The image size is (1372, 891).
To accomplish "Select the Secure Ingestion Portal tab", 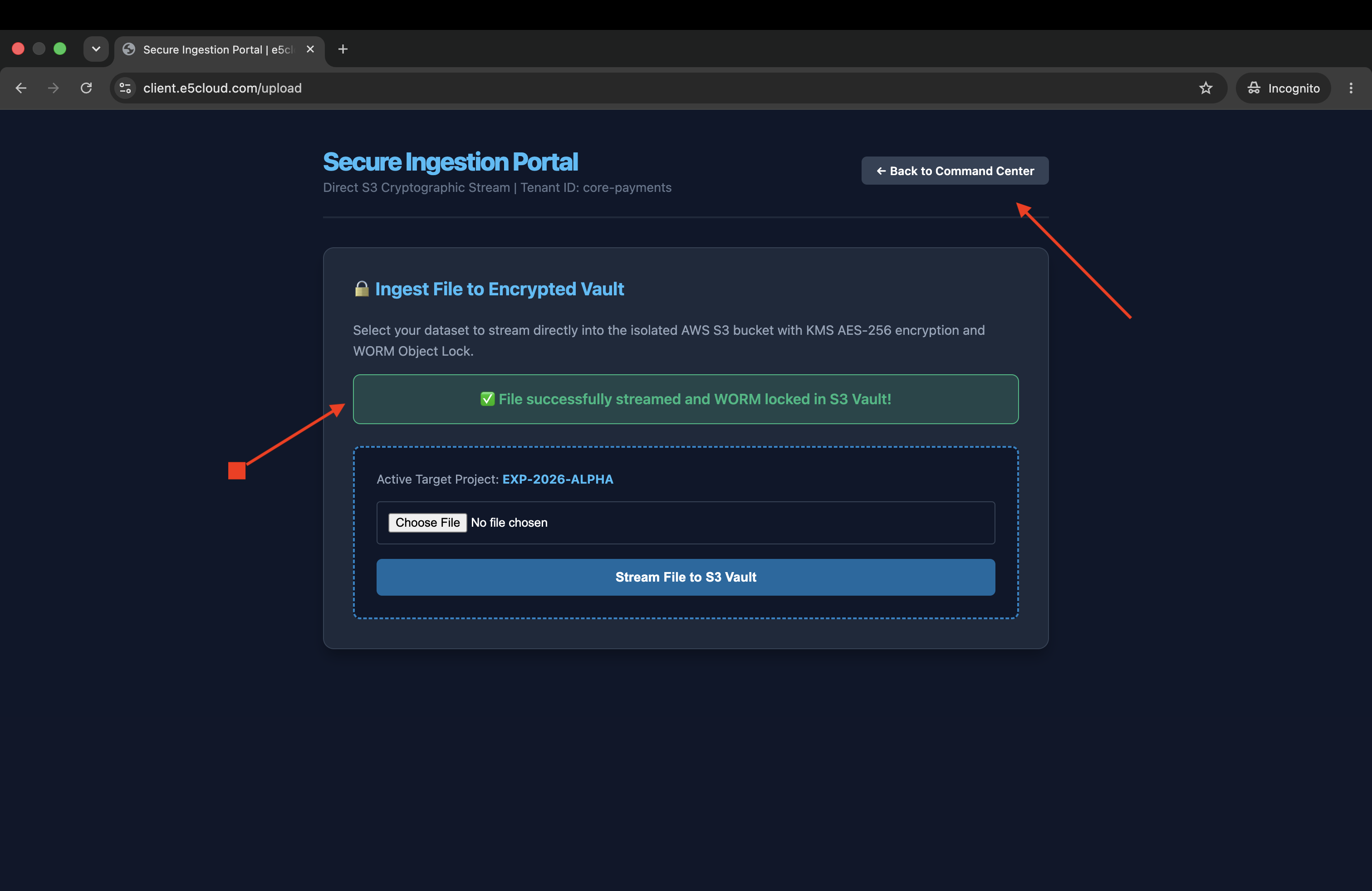I will click(219, 49).
